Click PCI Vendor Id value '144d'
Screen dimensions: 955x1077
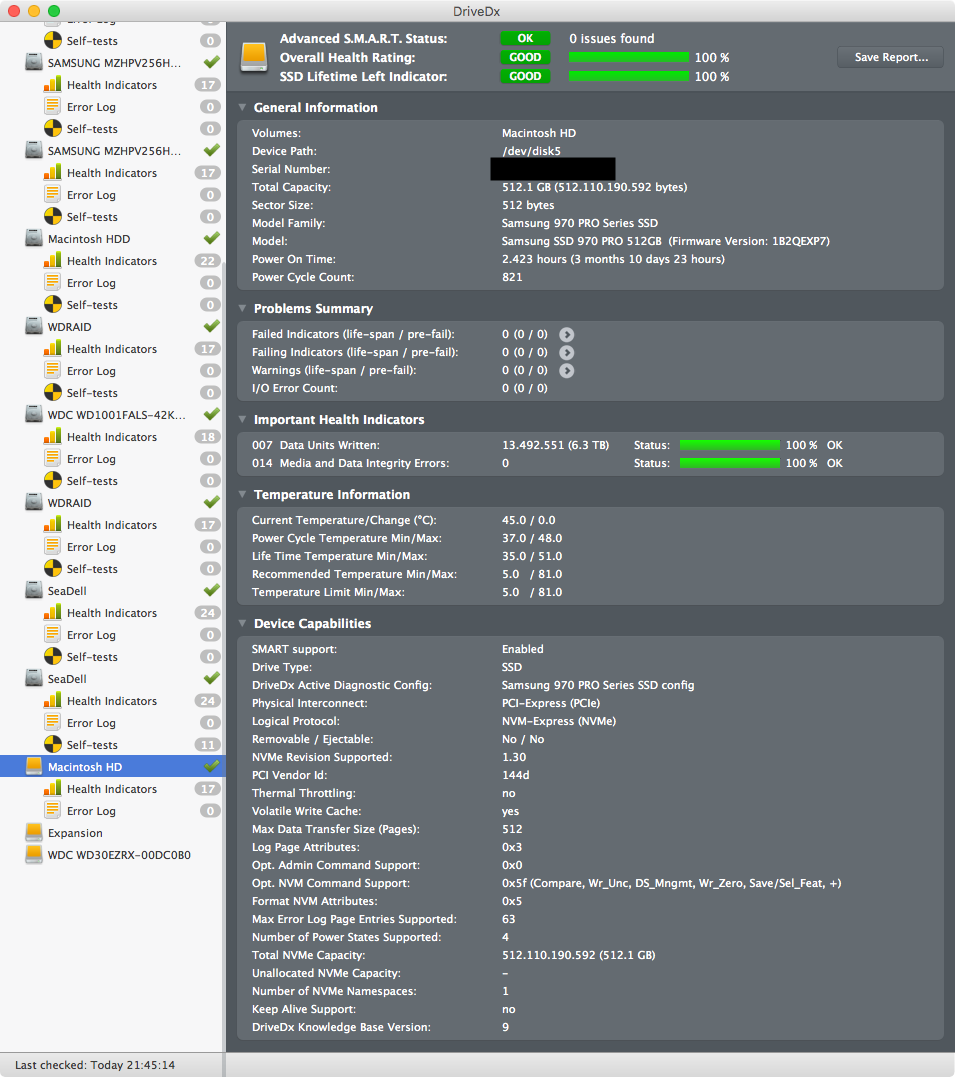pyautogui.click(x=515, y=775)
